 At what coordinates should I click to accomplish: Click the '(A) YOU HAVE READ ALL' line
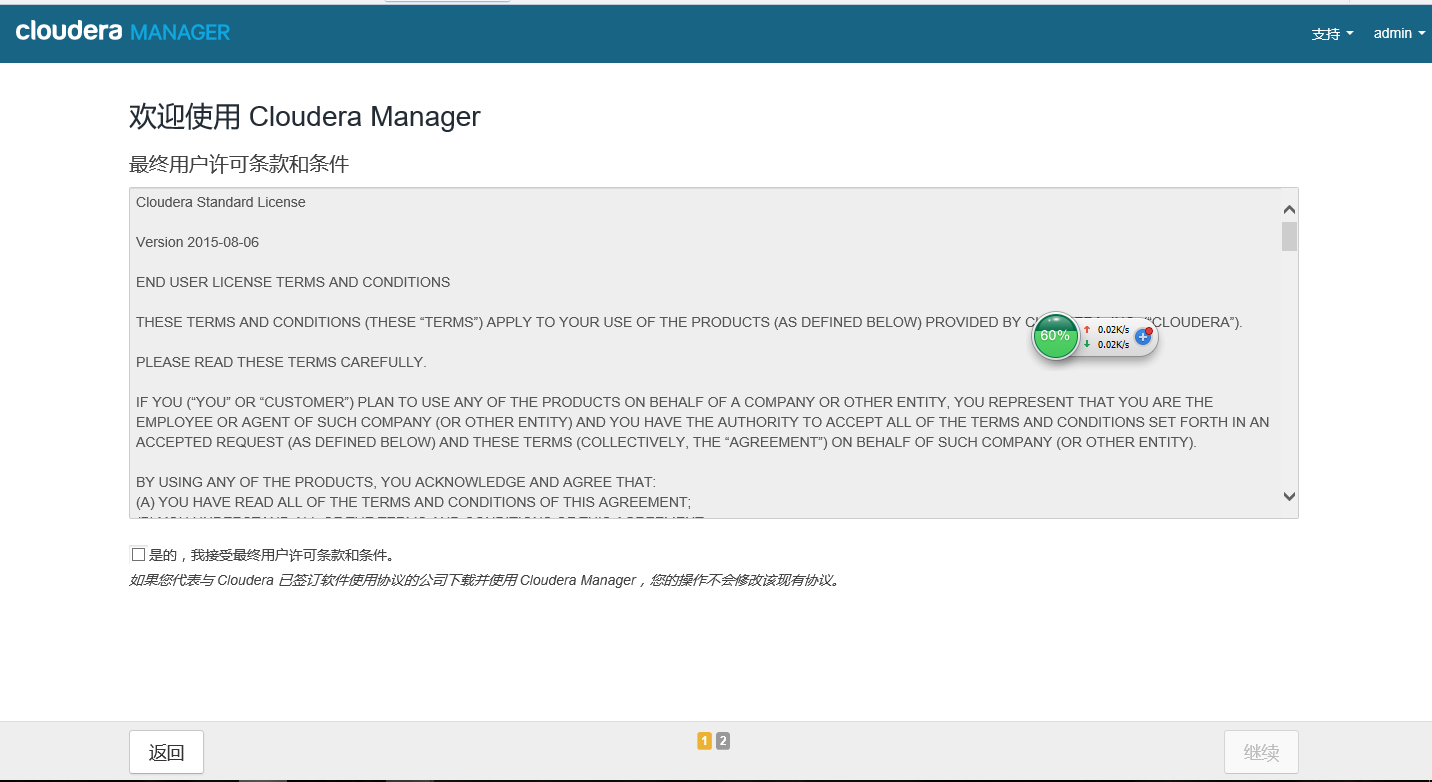(413, 502)
